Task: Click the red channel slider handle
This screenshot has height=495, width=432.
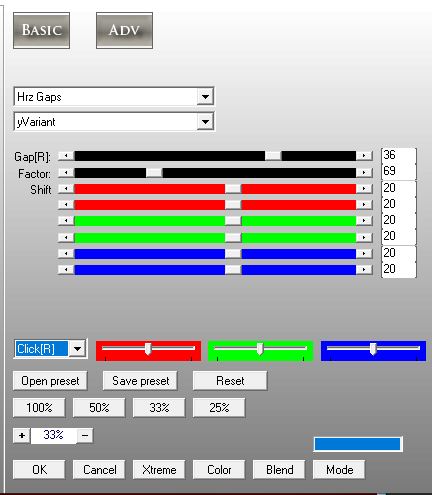Action: pyautogui.click(x=148, y=349)
